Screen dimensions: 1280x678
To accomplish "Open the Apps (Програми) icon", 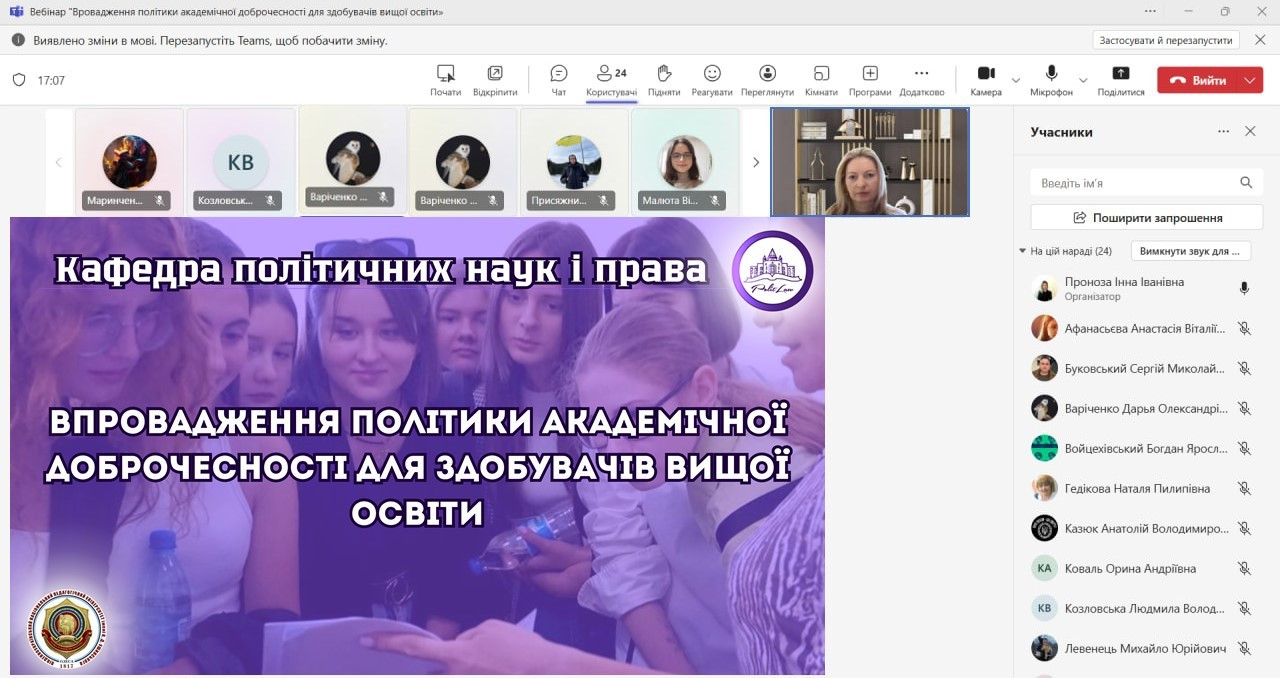I will (x=870, y=79).
